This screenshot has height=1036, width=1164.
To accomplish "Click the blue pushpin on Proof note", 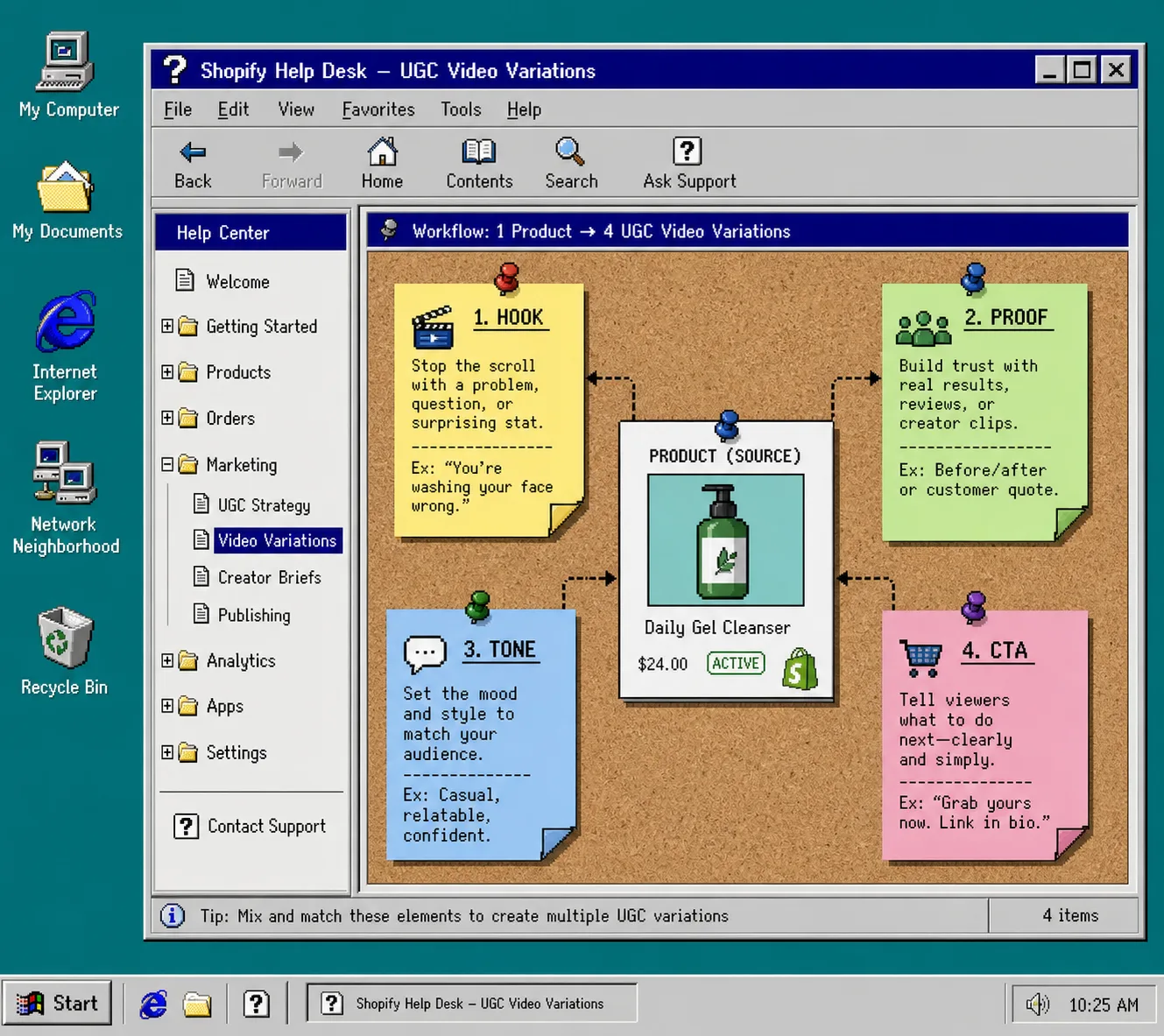I will tap(973, 278).
